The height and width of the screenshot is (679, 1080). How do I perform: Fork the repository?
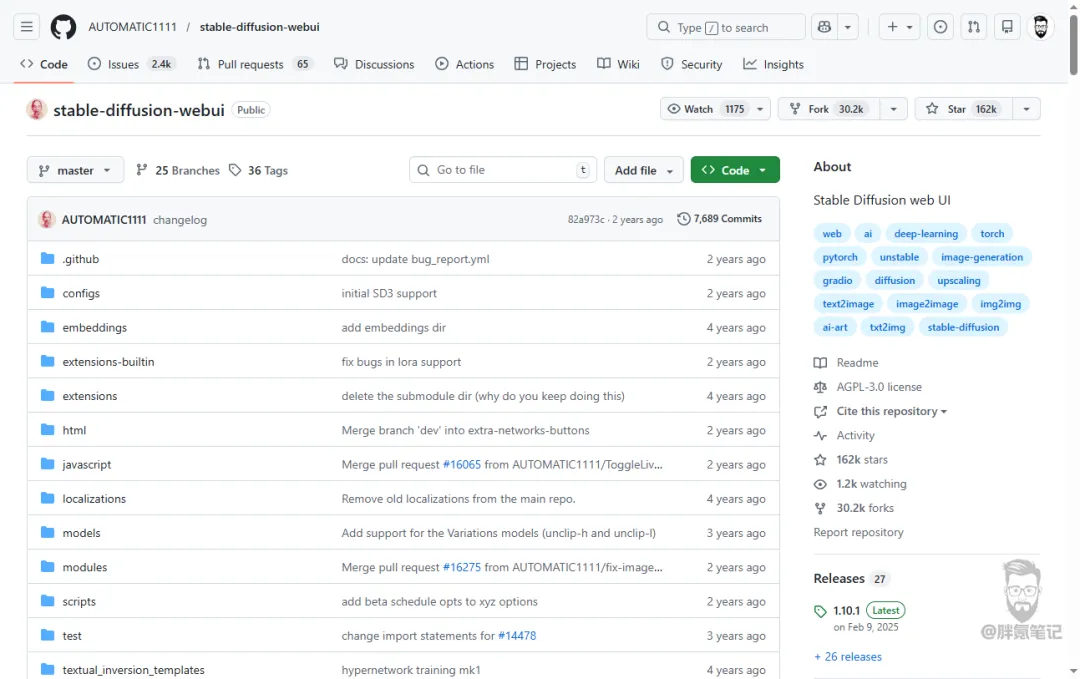829,109
